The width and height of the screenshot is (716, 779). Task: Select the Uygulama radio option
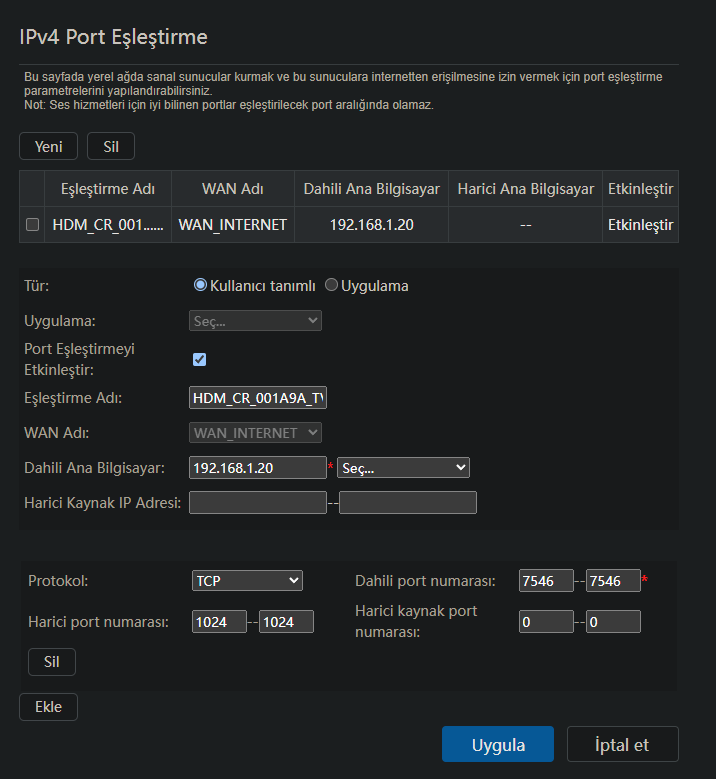331,285
